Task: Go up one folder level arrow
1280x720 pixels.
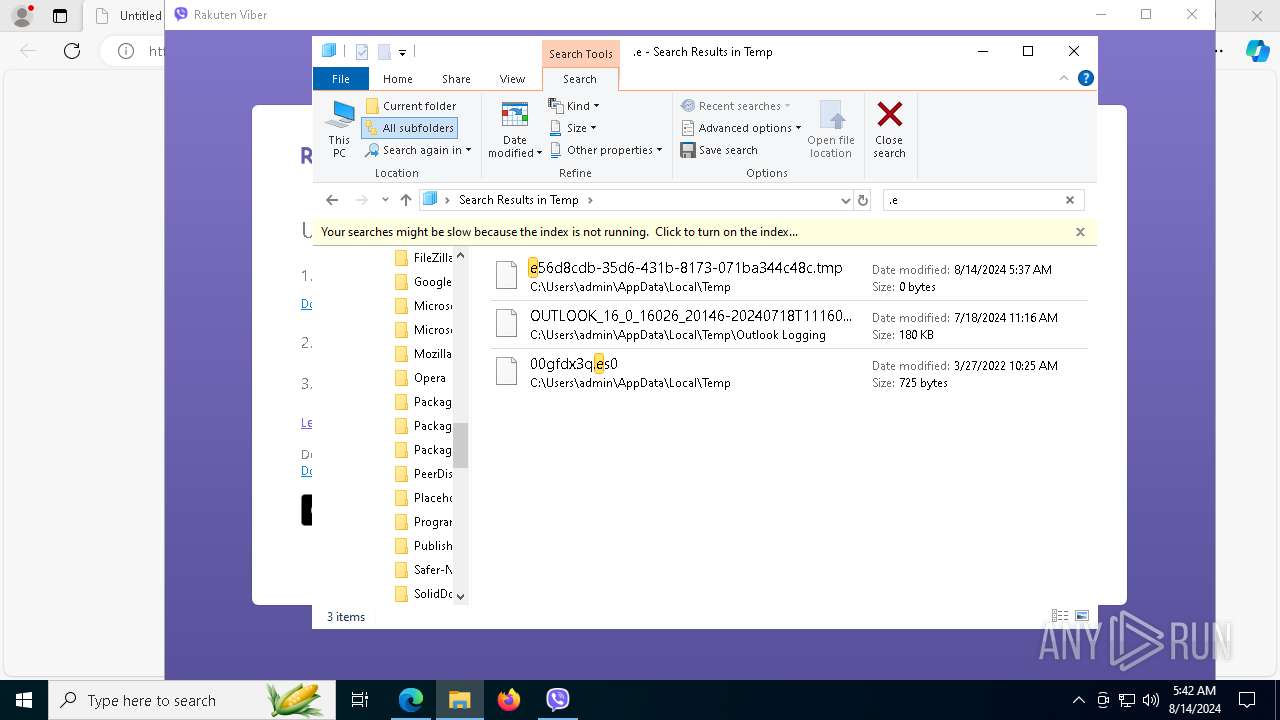Action: click(x=405, y=200)
